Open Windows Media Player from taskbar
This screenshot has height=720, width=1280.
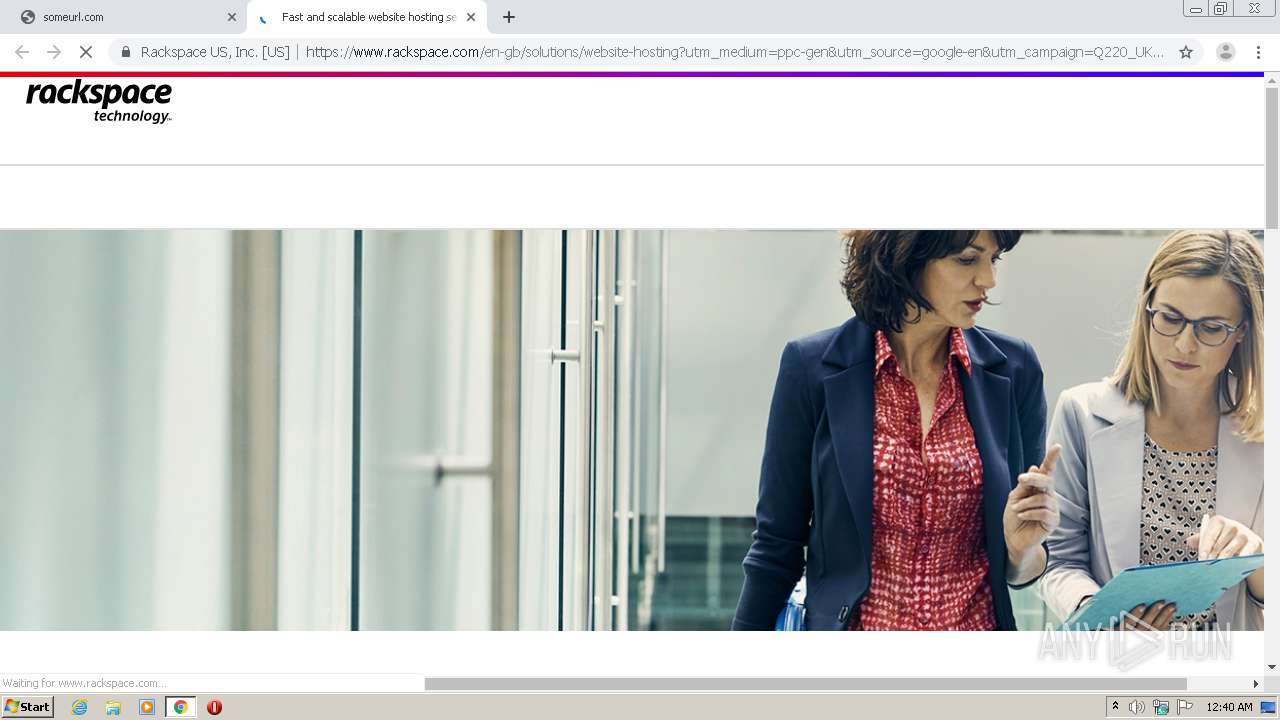147,707
